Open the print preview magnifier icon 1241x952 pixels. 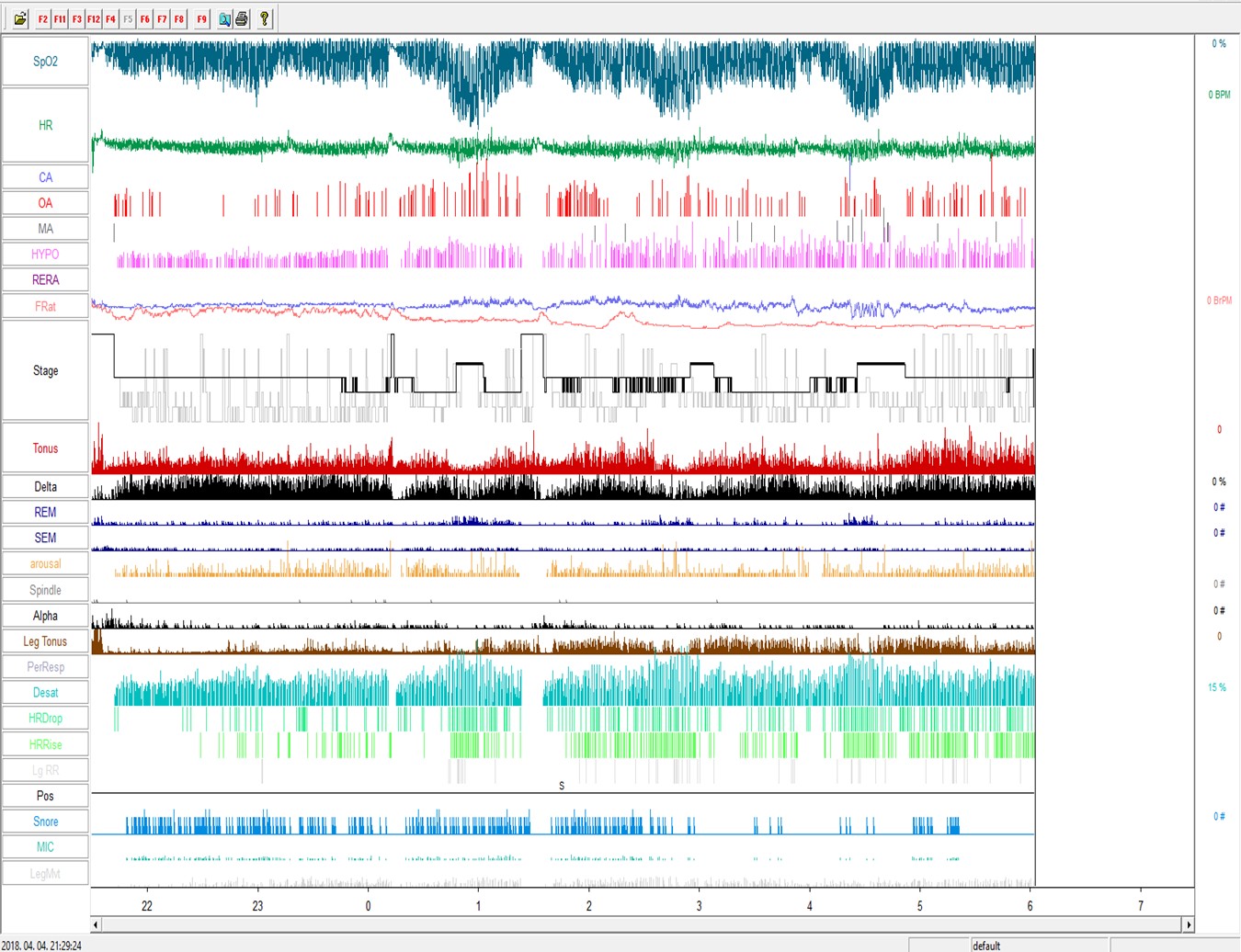click(224, 19)
